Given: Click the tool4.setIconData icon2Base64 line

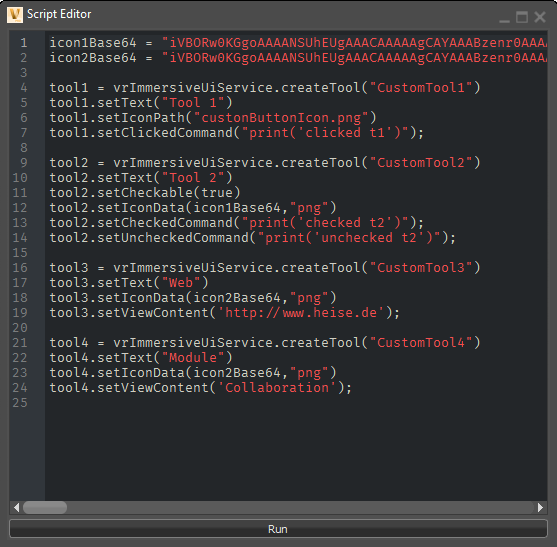Looking at the screenshot, I should tap(193, 373).
